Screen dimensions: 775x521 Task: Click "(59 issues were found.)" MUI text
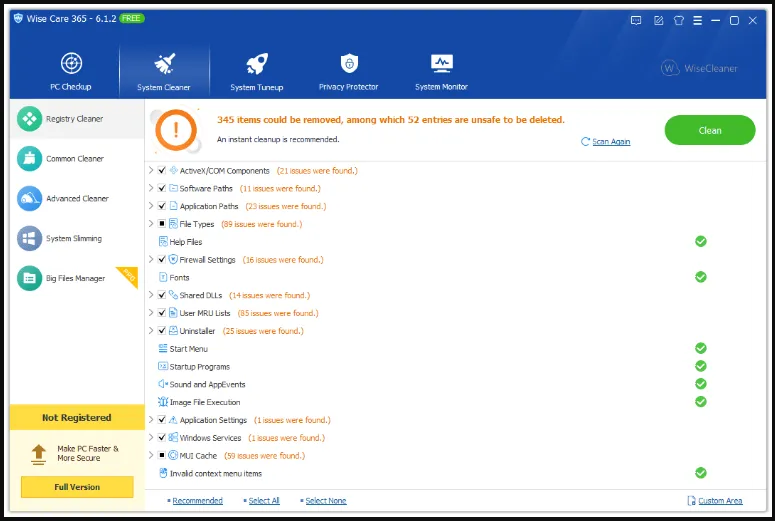coord(264,455)
